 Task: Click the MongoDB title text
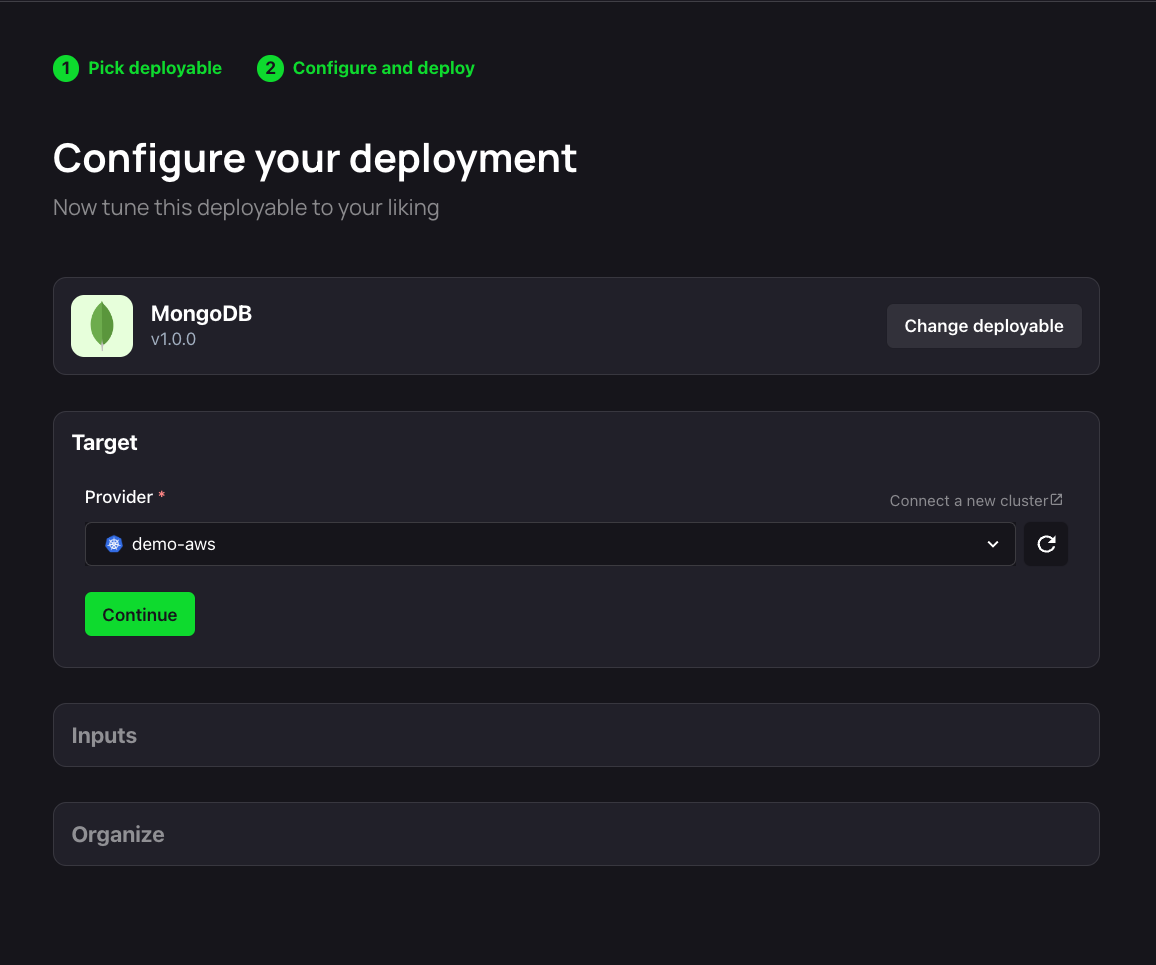pos(201,313)
